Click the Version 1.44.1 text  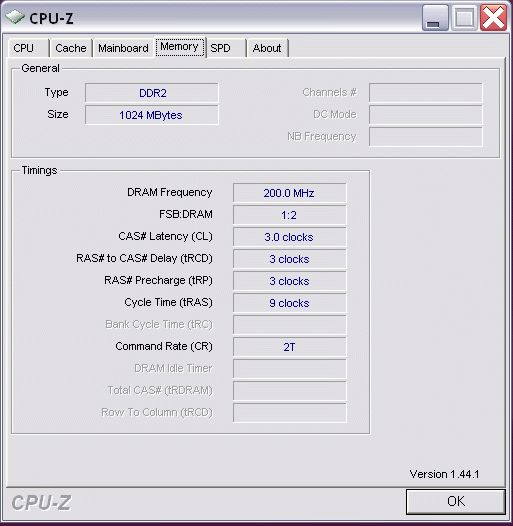[444, 474]
